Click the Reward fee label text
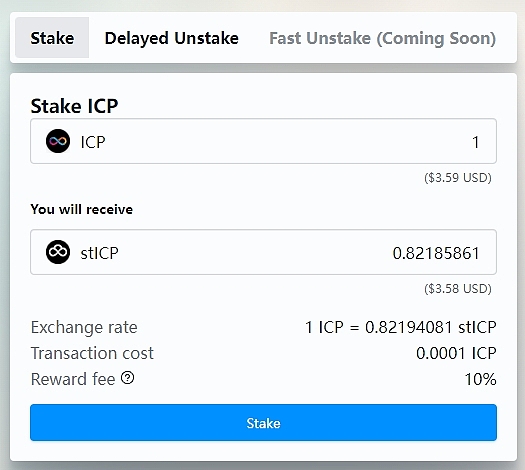This screenshot has width=525, height=470. click(x=73, y=379)
